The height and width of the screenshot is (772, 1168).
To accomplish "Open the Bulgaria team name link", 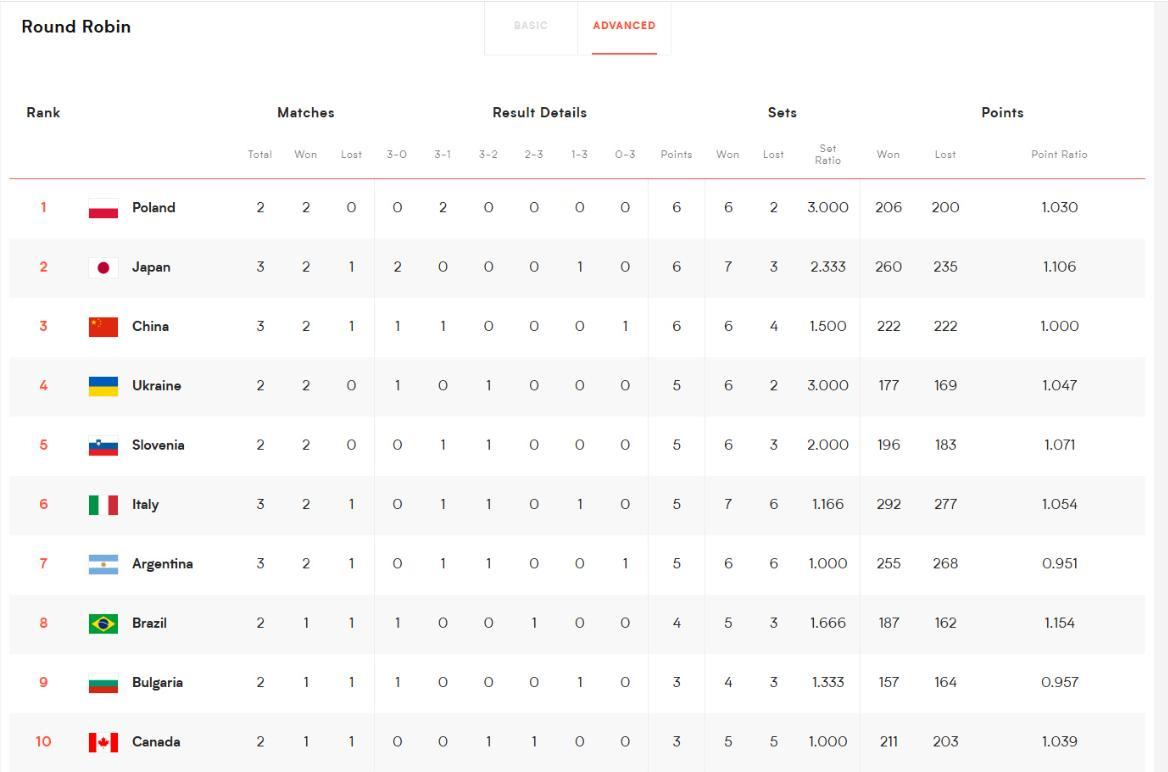I will click(157, 683).
